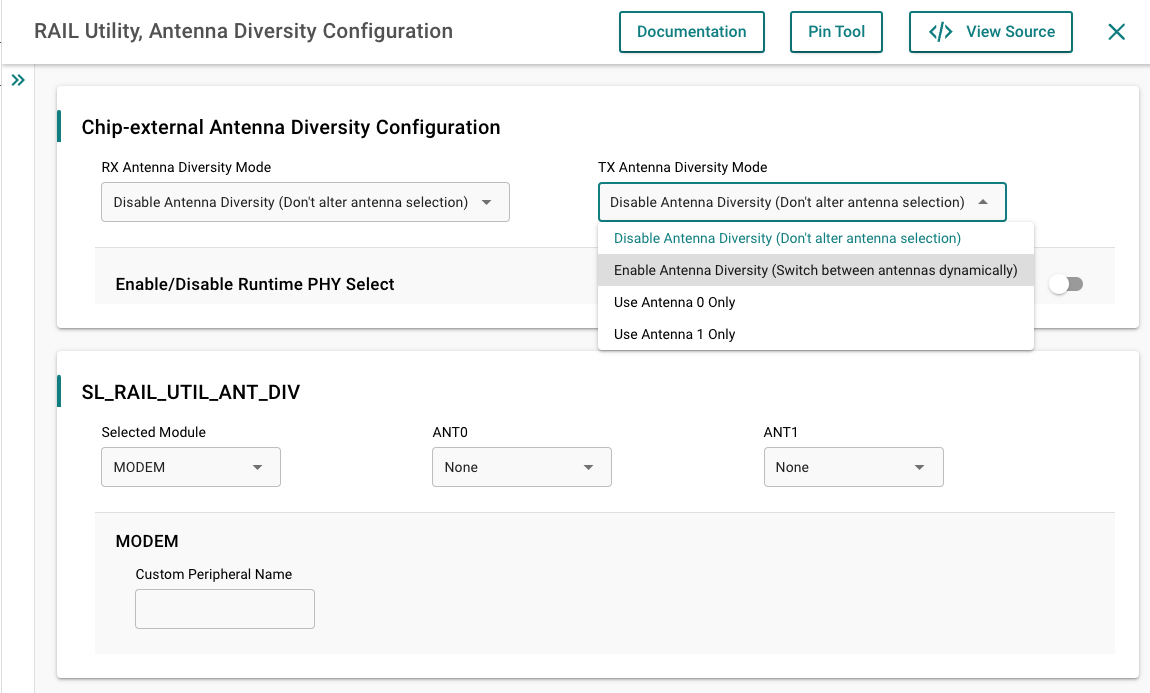
Task: Collapse the TX Antenna Diversity Mode dropdown
Action: 802,202
